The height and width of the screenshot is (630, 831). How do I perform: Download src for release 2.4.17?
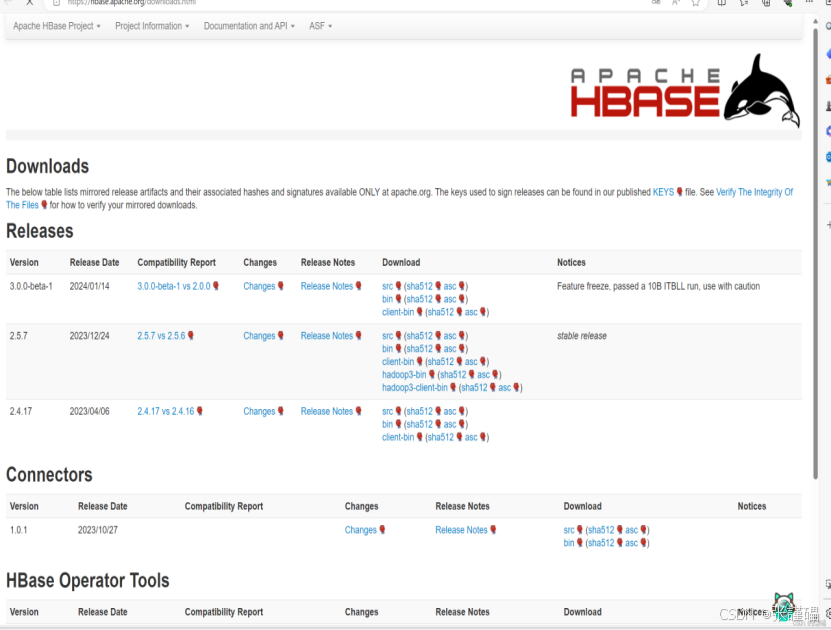(387, 411)
